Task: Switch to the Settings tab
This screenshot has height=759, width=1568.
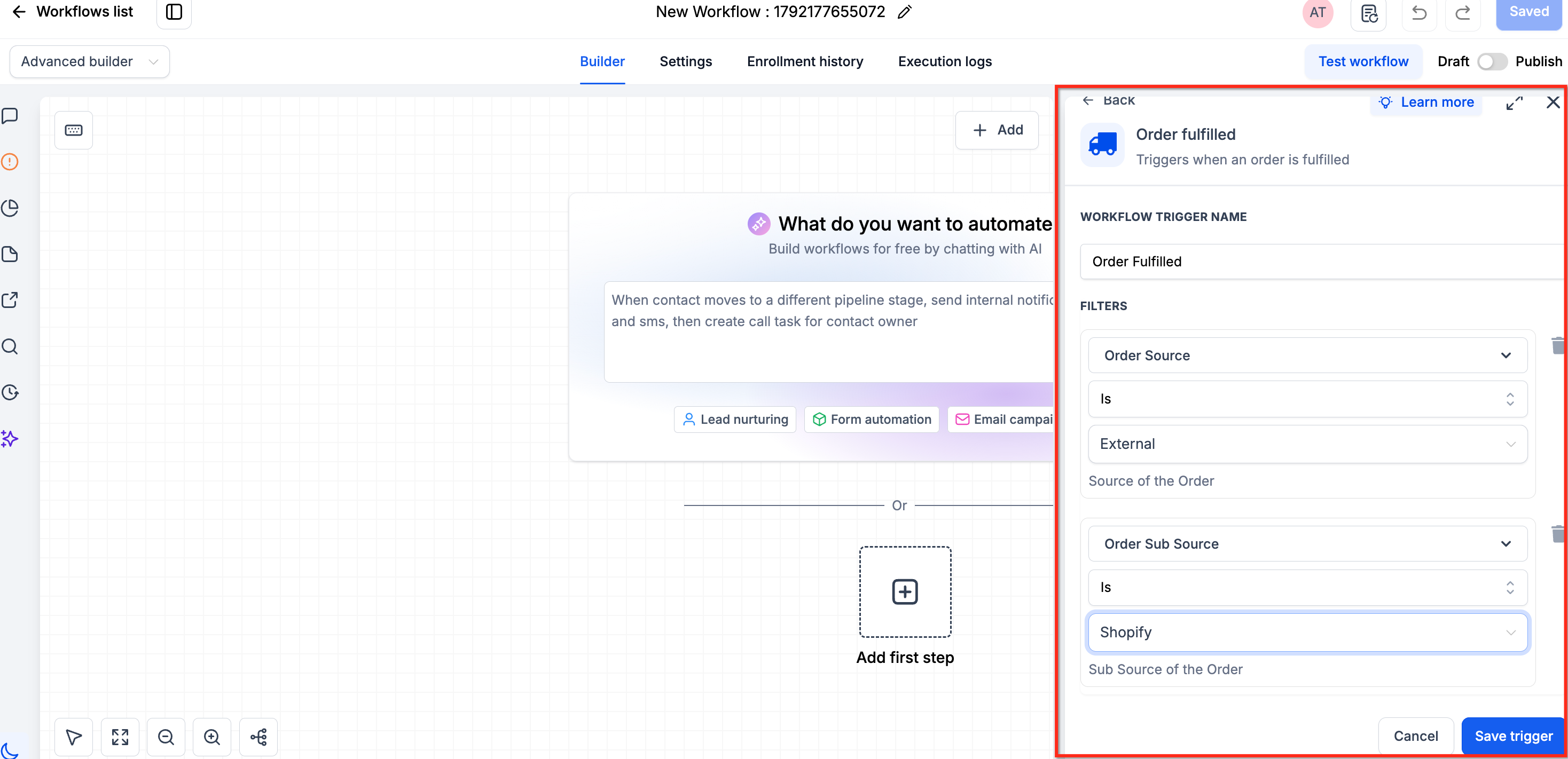Action: (x=685, y=61)
